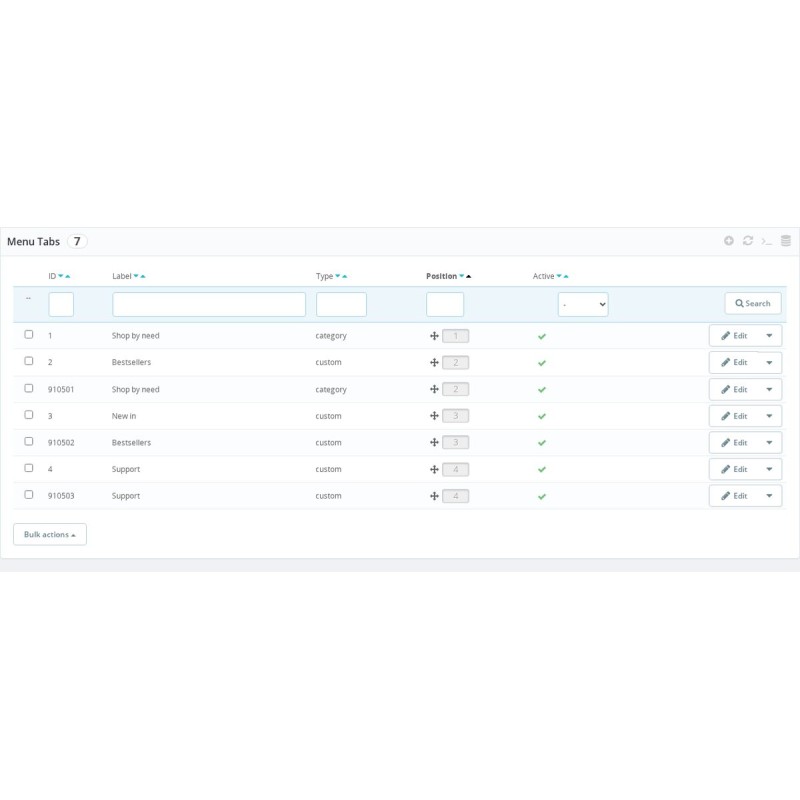Click the Type column header text
Viewport: 800px width, 800px height.
pyautogui.click(x=324, y=276)
